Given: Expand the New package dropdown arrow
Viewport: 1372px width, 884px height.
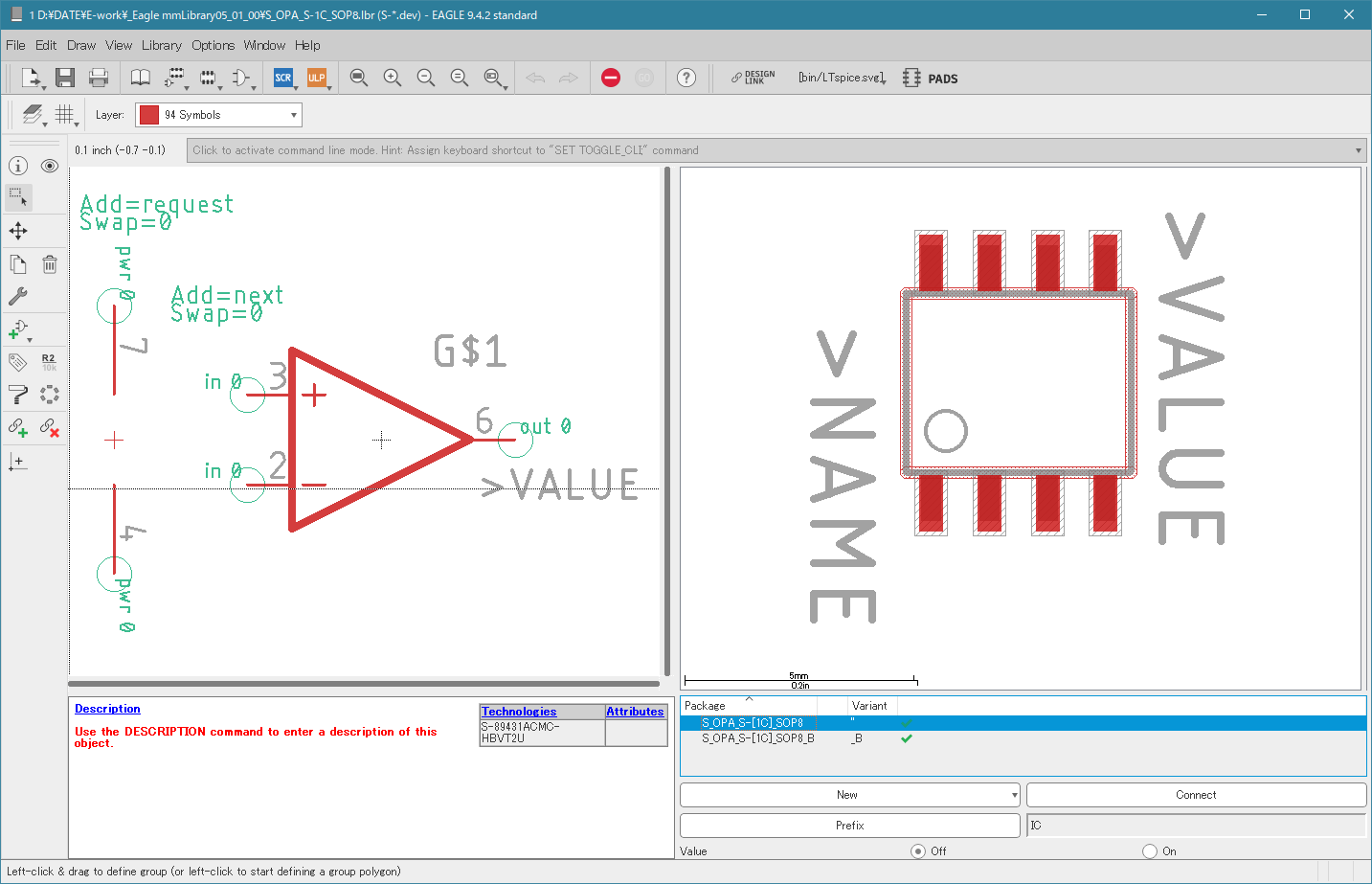Looking at the screenshot, I should tap(1014, 795).
